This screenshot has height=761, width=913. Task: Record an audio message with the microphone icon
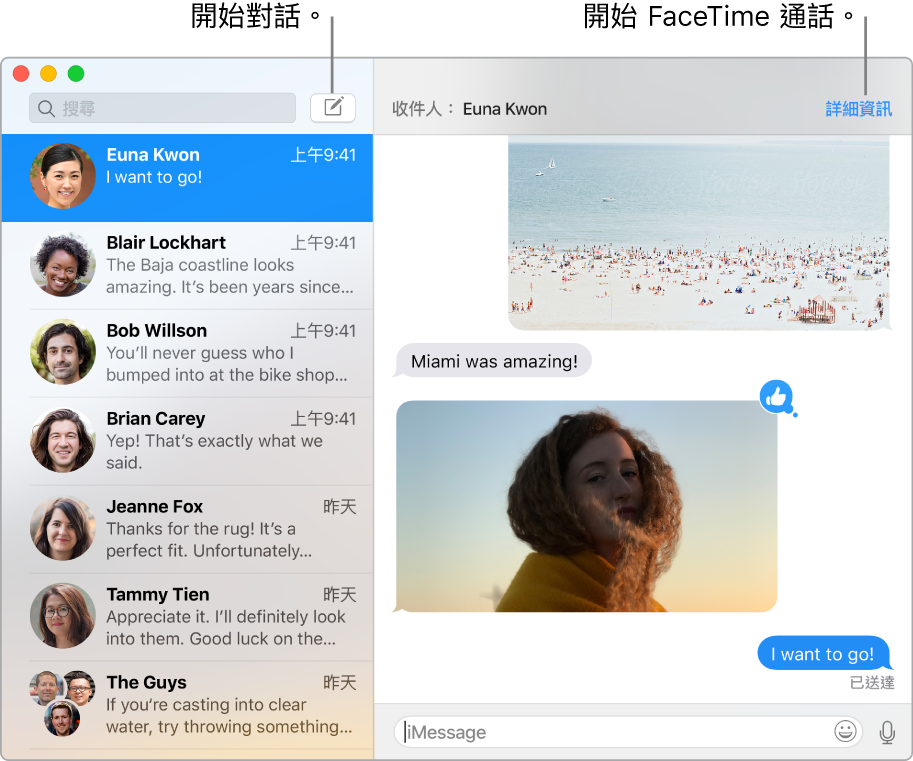(887, 732)
